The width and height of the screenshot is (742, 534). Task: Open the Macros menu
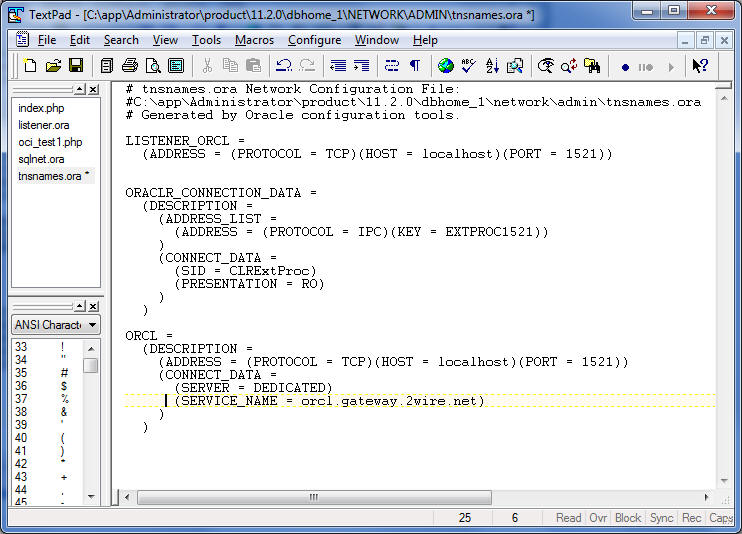[x=254, y=40]
